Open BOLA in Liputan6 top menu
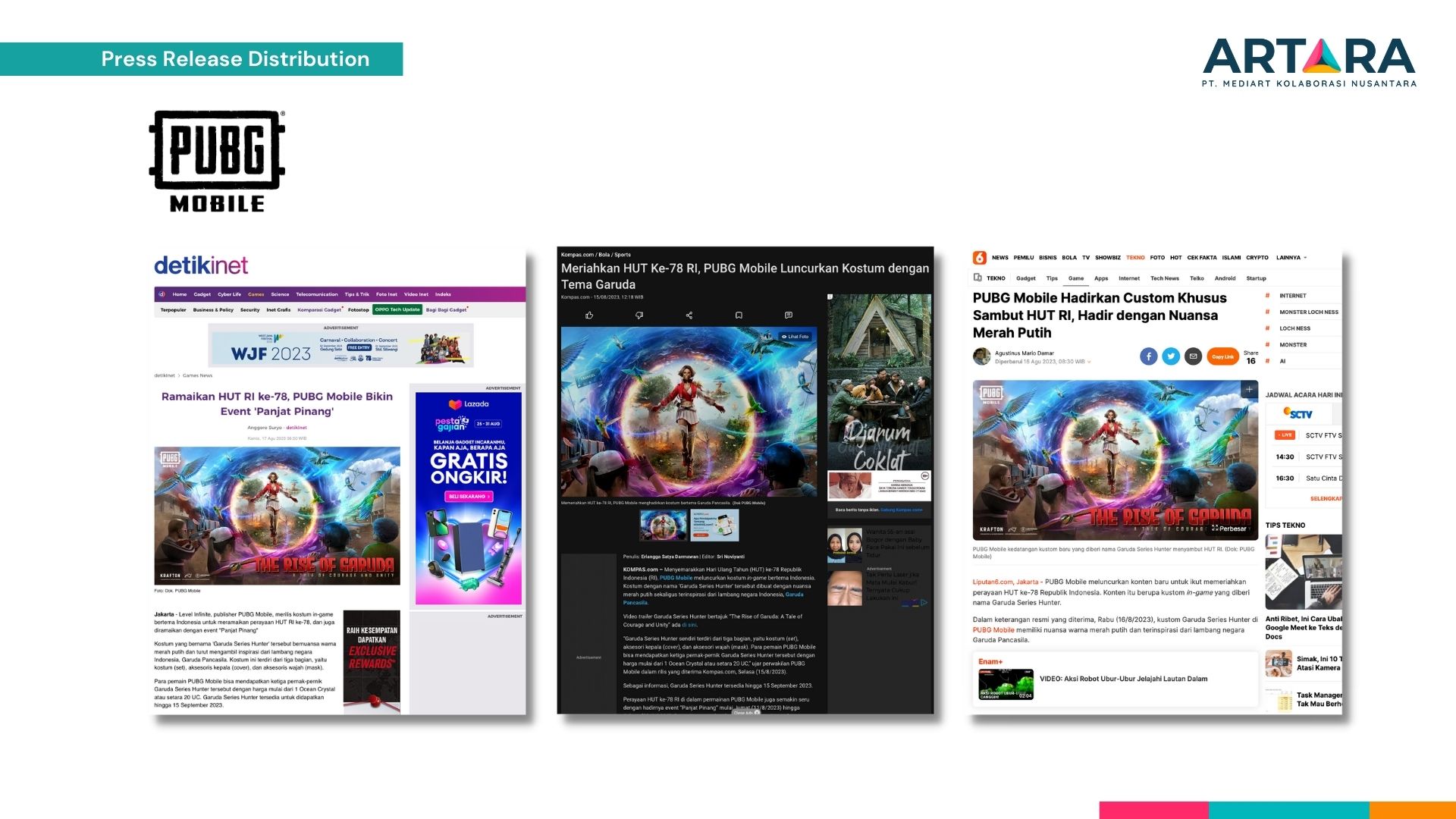This screenshot has width=1456, height=819. 1069,258
